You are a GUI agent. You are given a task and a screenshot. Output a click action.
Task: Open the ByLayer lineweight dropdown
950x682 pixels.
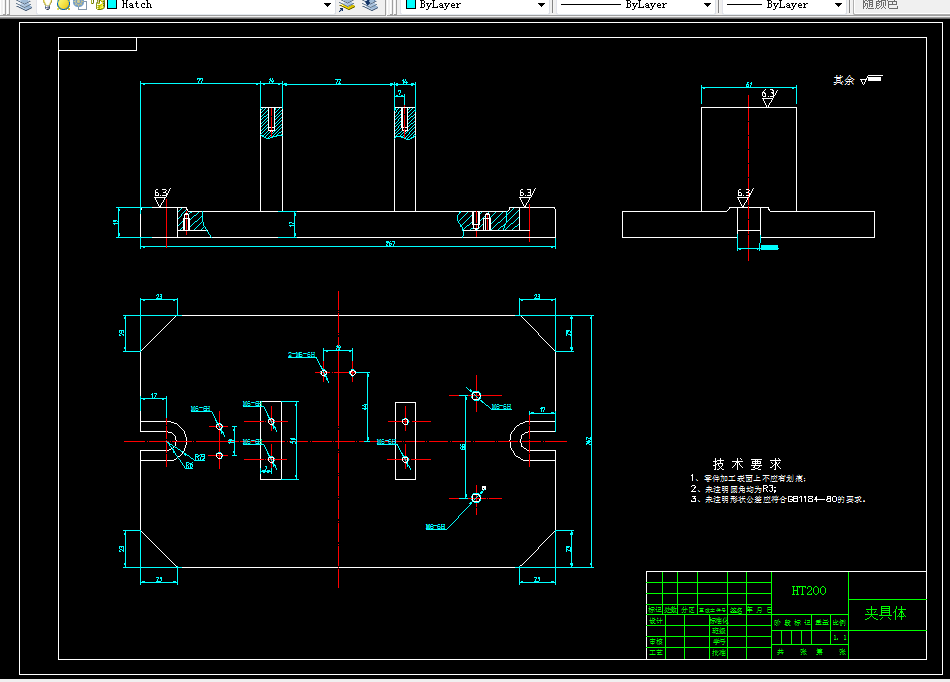point(839,5)
